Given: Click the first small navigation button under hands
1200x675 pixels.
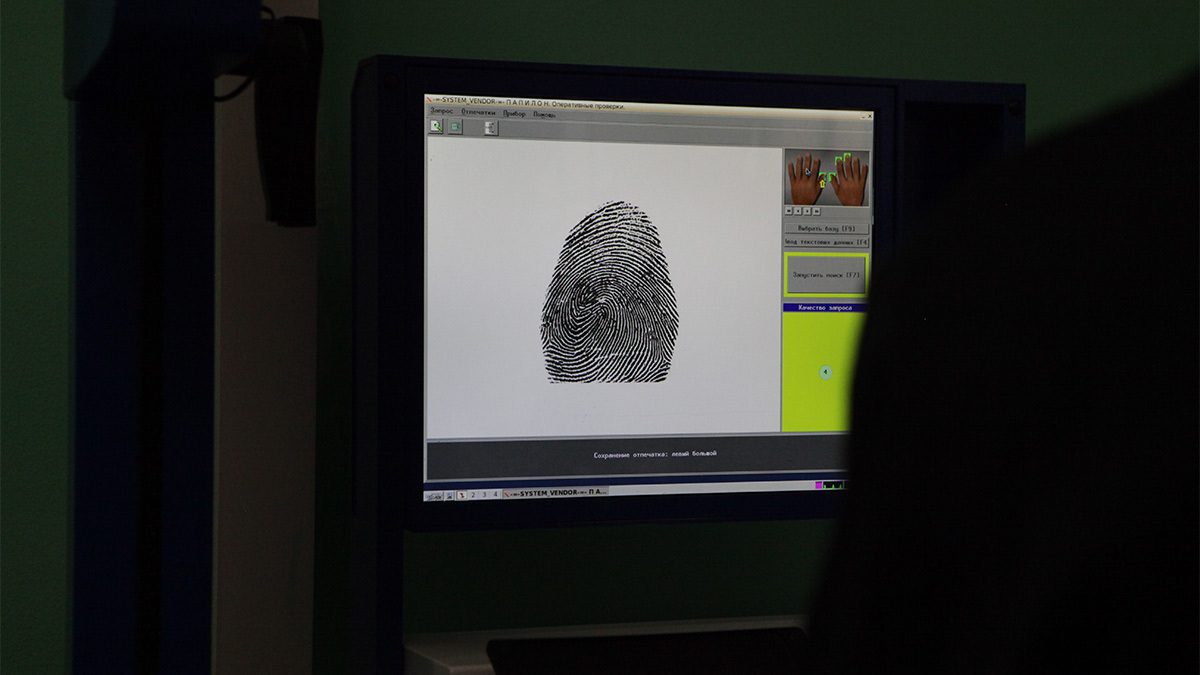Looking at the screenshot, I should [788, 211].
